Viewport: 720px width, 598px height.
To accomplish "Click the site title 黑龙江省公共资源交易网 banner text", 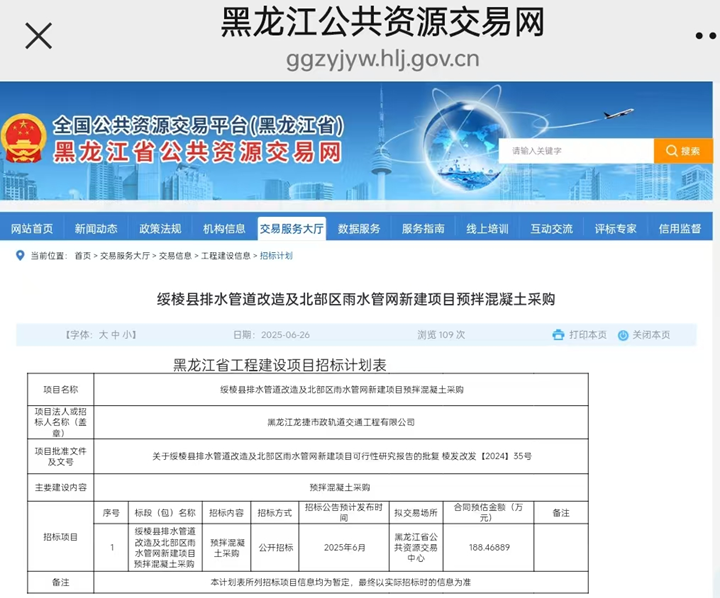I will (x=197, y=152).
